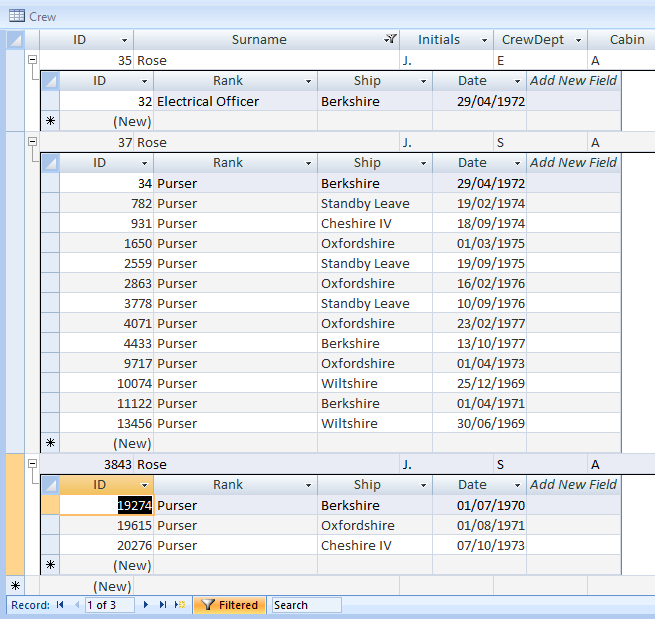
Task: Click 'Oxfordshire' cell in row 19615
Action: (x=375, y=525)
